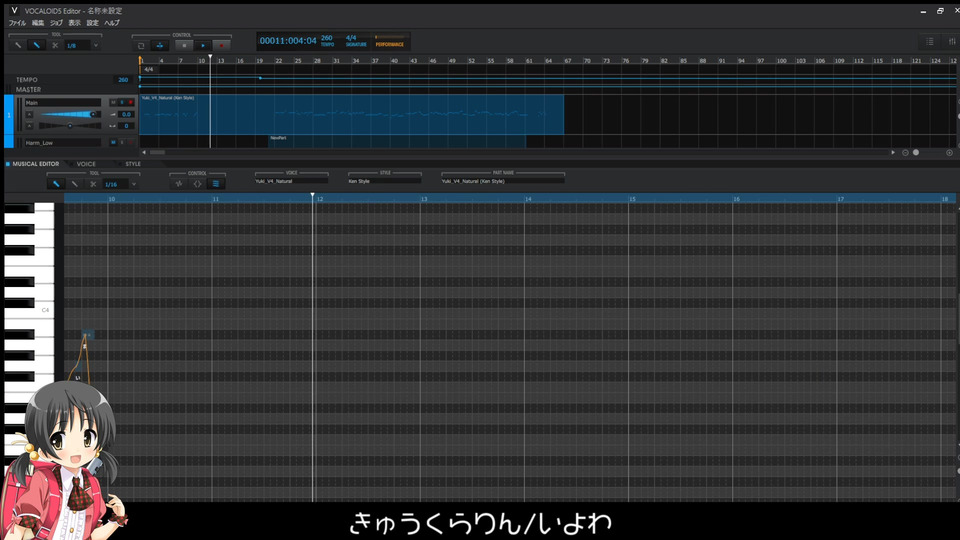Click the VOICE field Yuki_V4_Natural
This screenshot has width=960, height=540.
291,181
